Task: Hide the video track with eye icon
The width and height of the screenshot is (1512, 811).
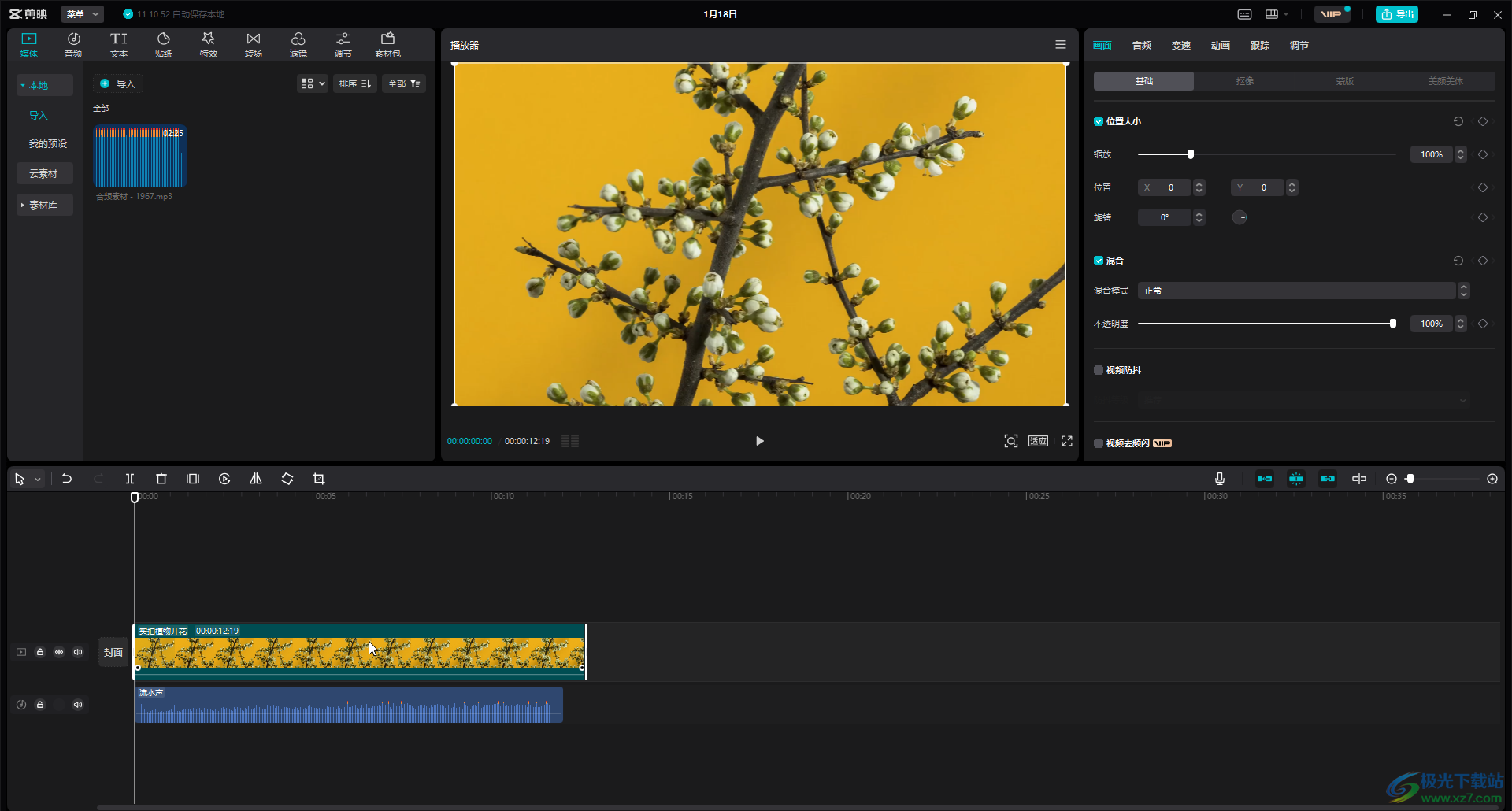Action: (x=59, y=652)
